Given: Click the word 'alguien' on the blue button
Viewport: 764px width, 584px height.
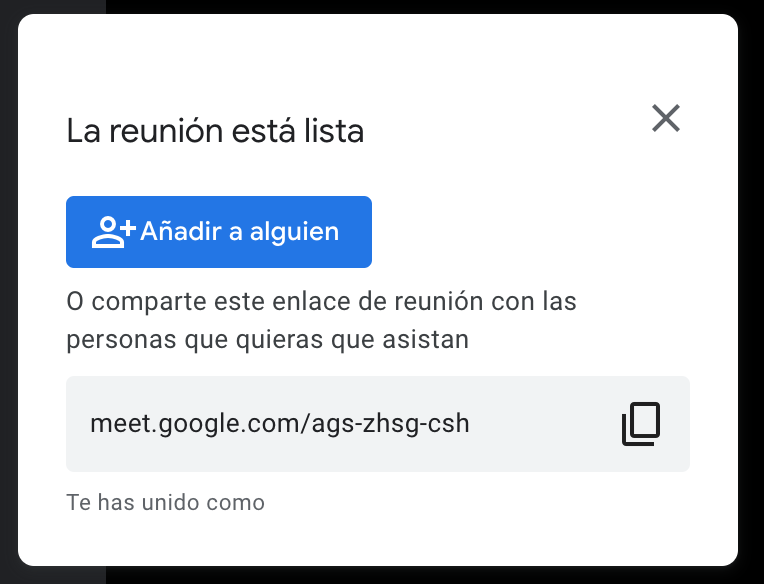Looking at the screenshot, I should (x=294, y=233).
